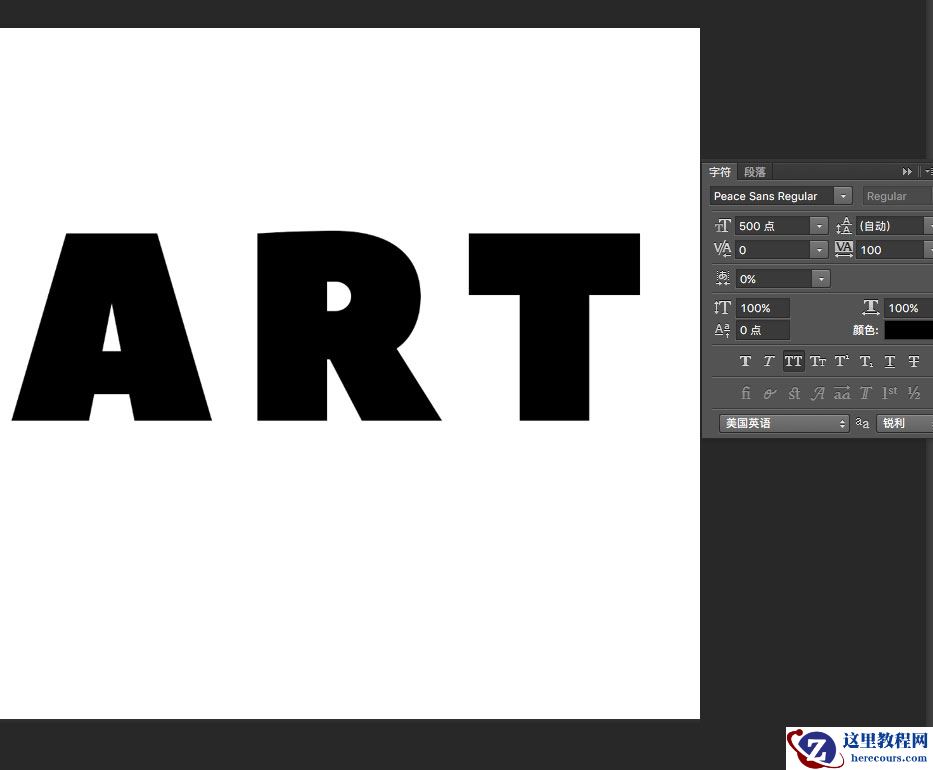Click the kerning value 0 field
Viewport: 933px width, 770px height.
tap(773, 249)
